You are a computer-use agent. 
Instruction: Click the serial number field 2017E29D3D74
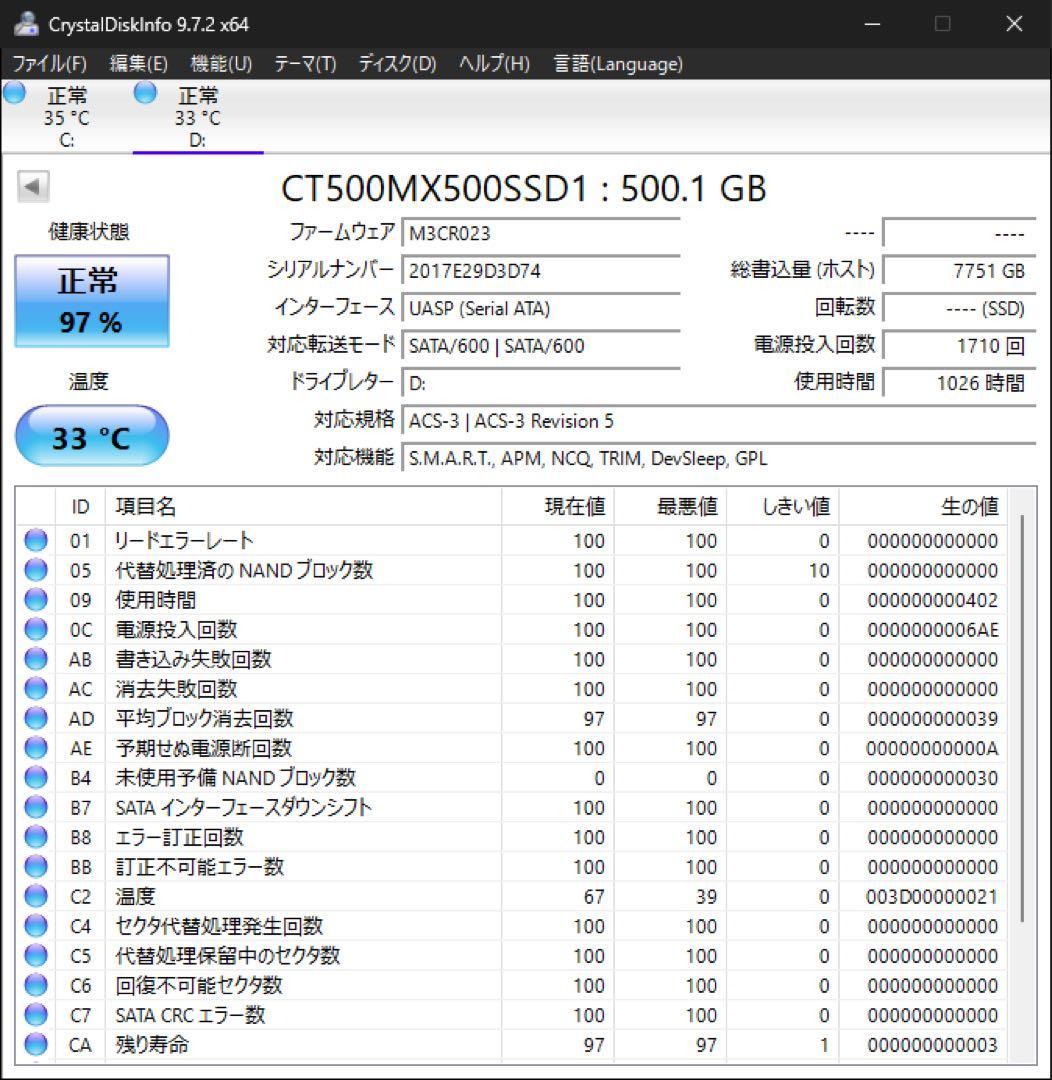pos(542,270)
